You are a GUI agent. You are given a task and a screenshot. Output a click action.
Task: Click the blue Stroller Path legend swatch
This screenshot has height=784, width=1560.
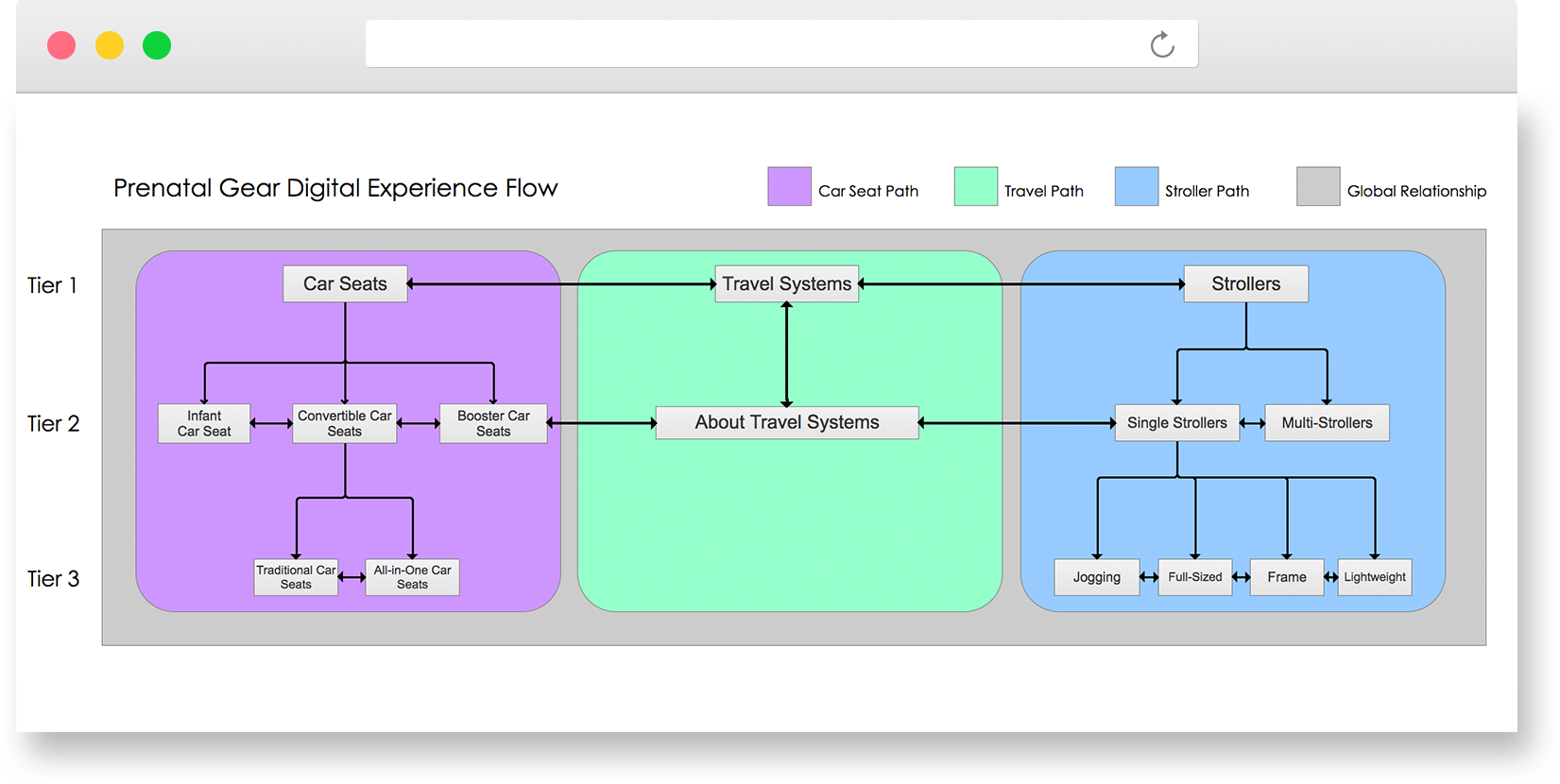pos(1137,186)
